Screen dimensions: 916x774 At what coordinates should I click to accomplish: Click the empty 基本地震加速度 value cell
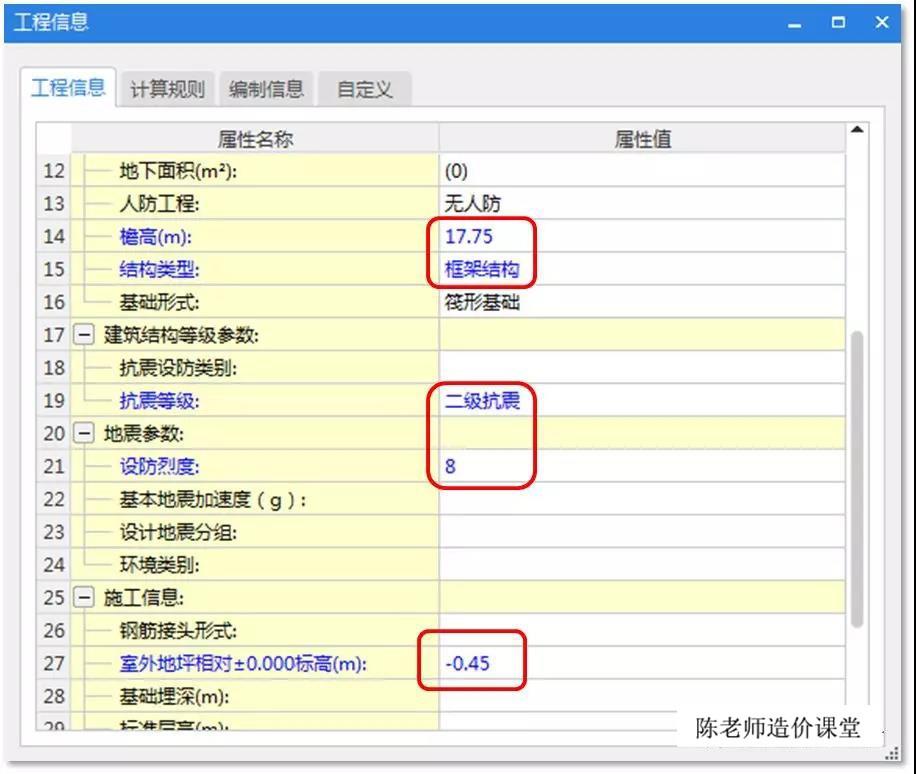[641, 499]
